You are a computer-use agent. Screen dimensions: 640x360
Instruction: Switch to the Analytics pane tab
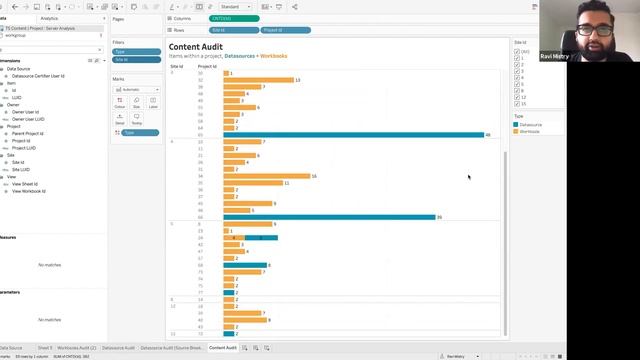tap(49, 18)
